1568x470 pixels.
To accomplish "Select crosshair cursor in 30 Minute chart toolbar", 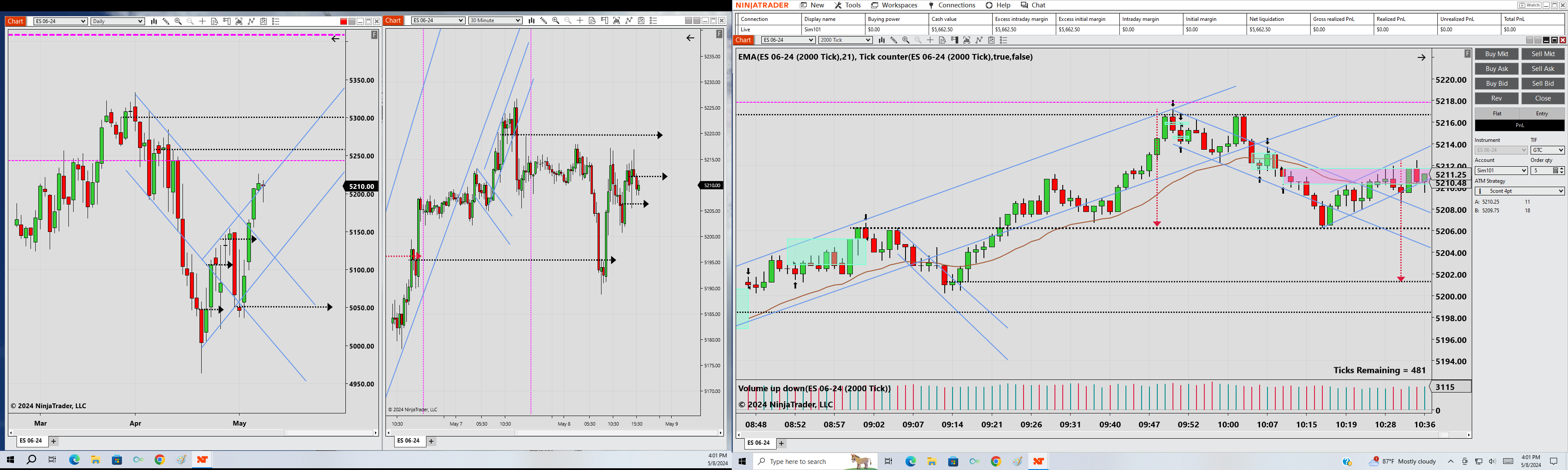I will pyautogui.click(x=580, y=21).
